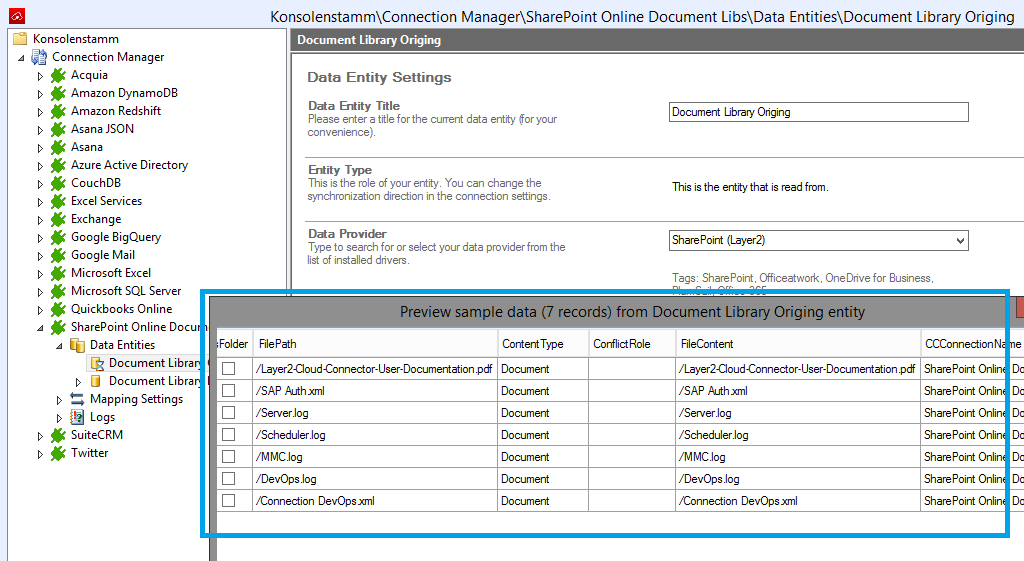Open the Data Provider dropdown

point(960,240)
